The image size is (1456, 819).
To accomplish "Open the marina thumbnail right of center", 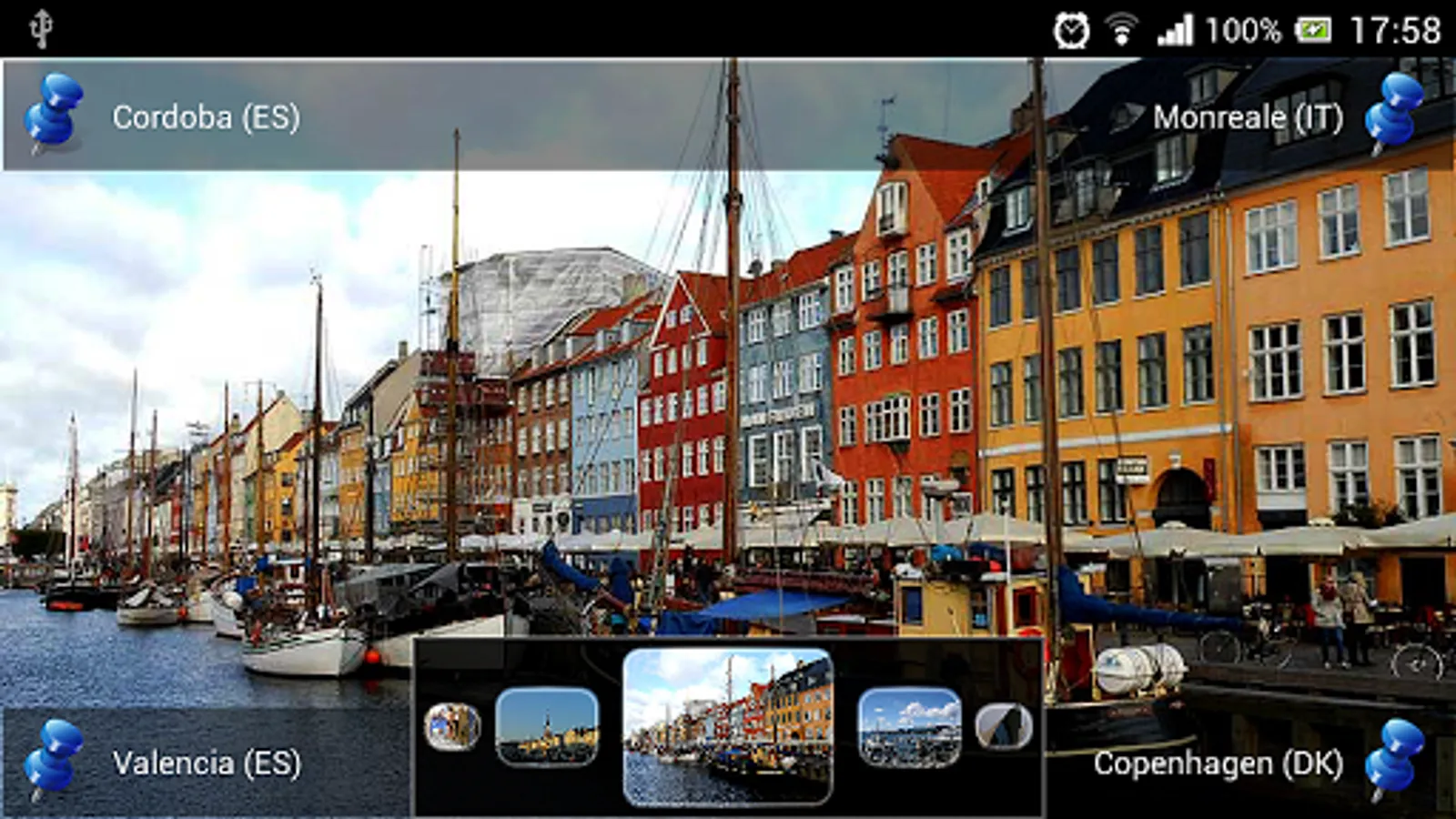I will click(909, 726).
